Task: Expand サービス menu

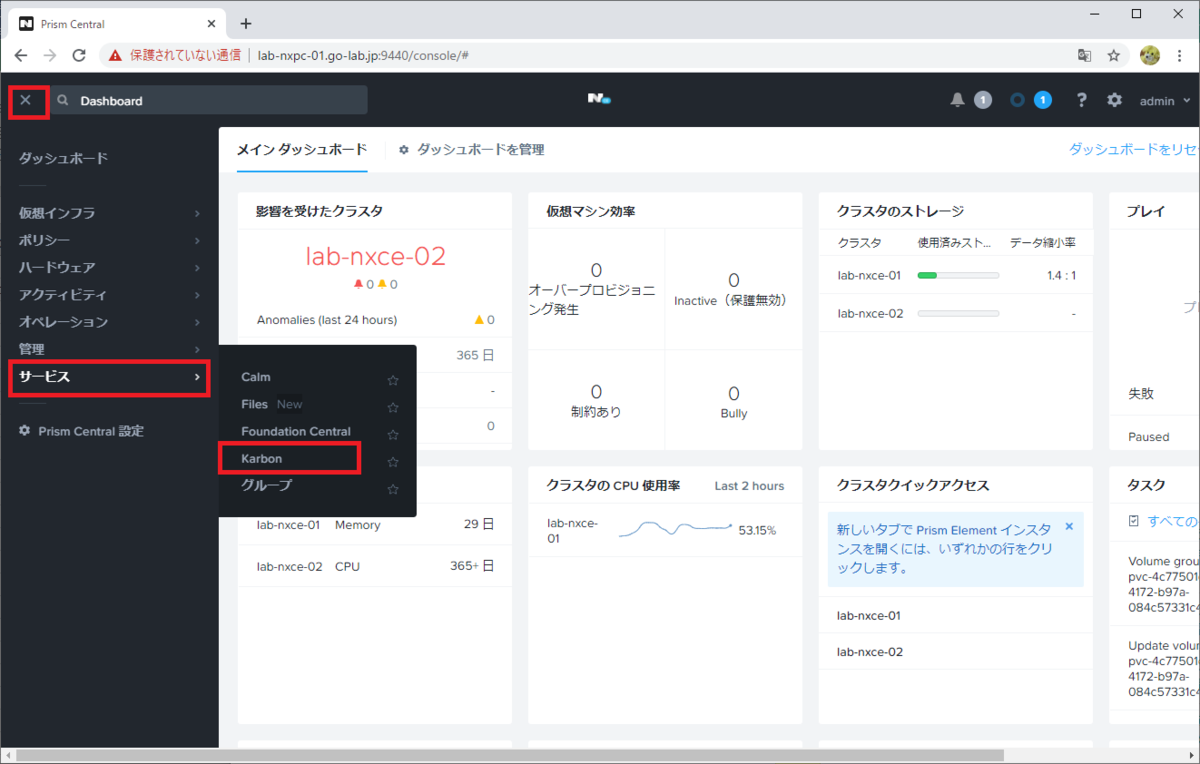Action: click(109, 377)
